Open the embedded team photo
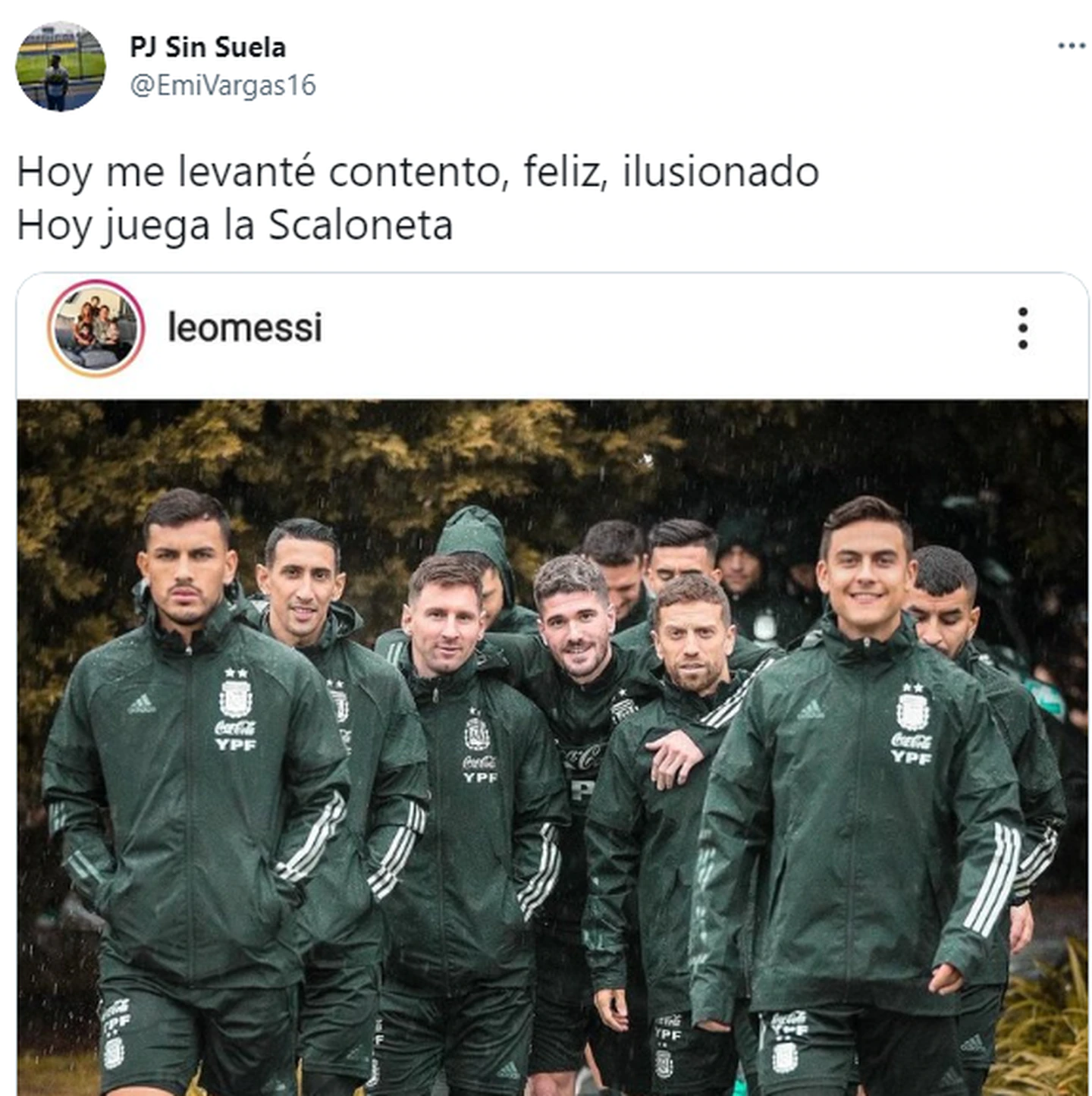Image resolution: width=1092 pixels, height=1096 pixels. [552, 747]
